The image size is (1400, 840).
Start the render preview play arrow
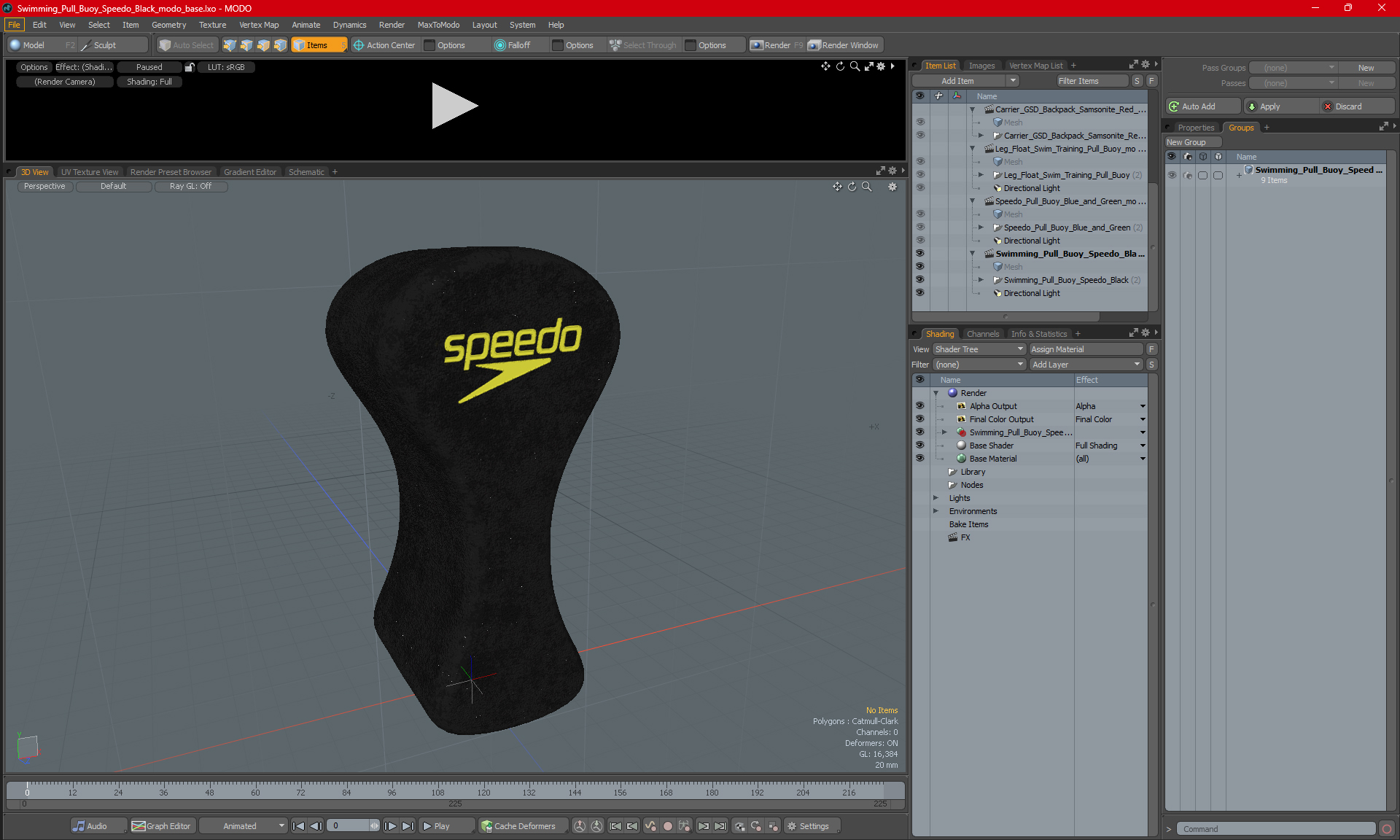454,106
